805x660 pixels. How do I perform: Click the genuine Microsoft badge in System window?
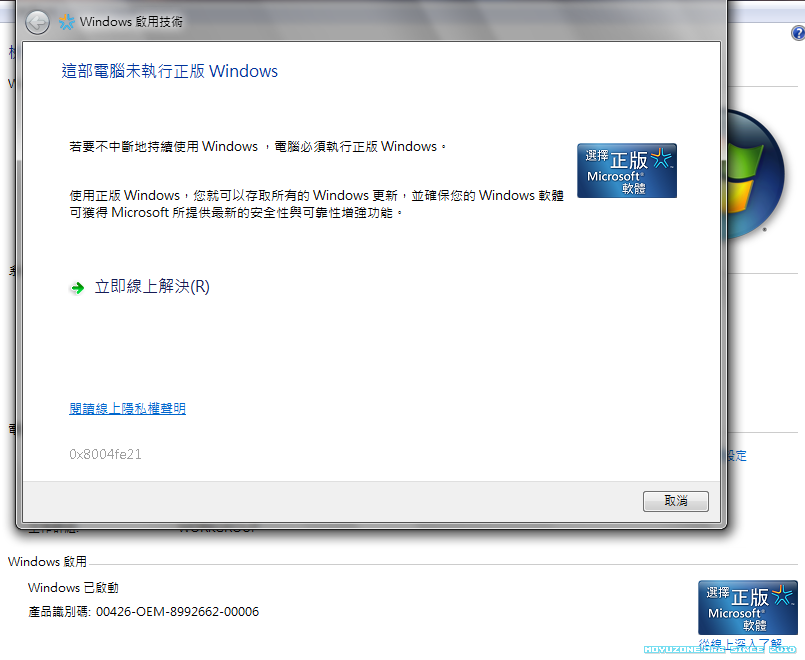(x=748, y=608)
